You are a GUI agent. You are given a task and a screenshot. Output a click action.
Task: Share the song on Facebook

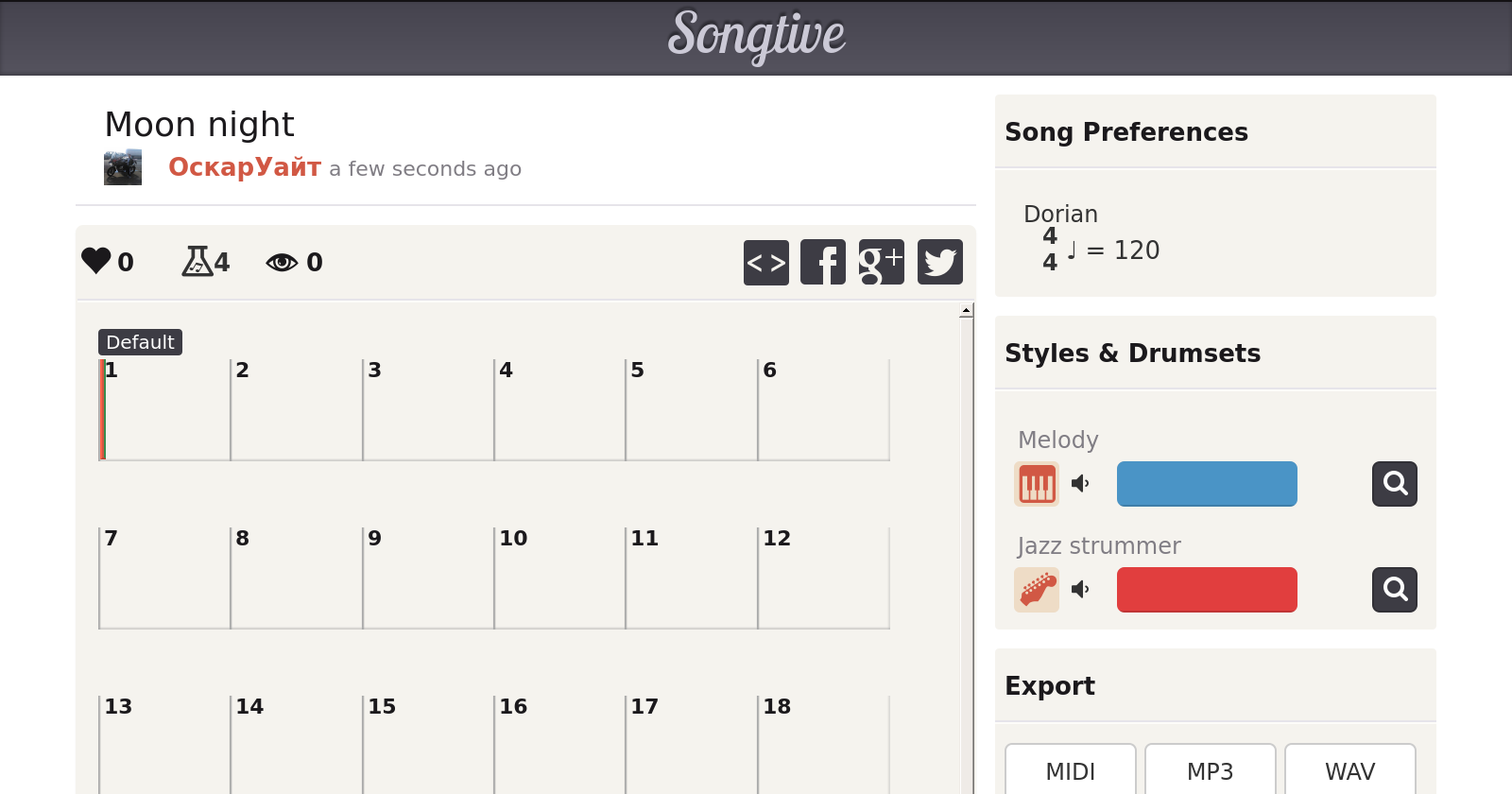(x=823, y=262)
